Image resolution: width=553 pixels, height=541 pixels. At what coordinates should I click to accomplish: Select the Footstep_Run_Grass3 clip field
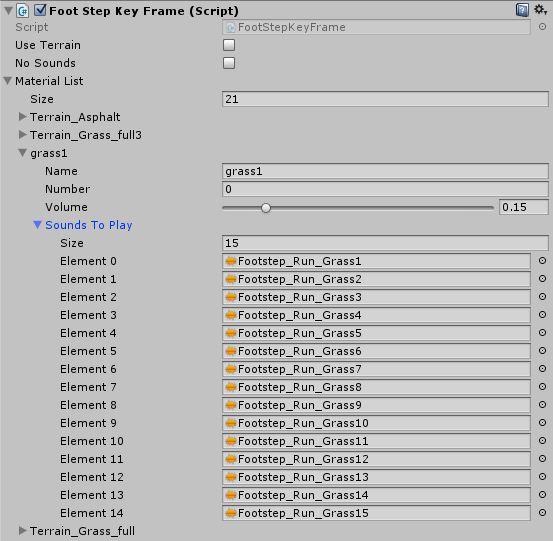(376, 297)
